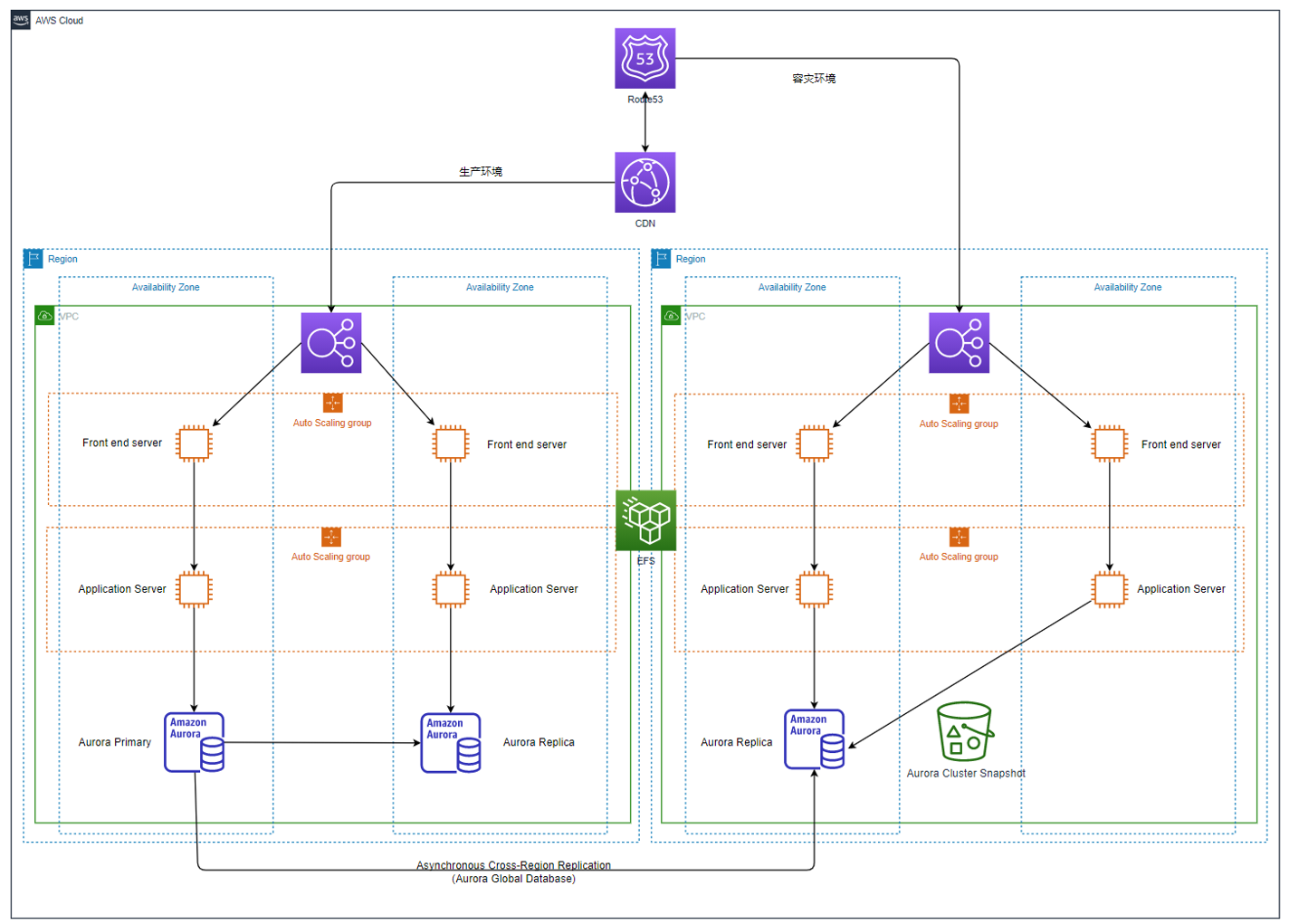The image size is (1289, 924).
Task: Select the CDN CloudFront icon
Action: [x=644, y=182]
